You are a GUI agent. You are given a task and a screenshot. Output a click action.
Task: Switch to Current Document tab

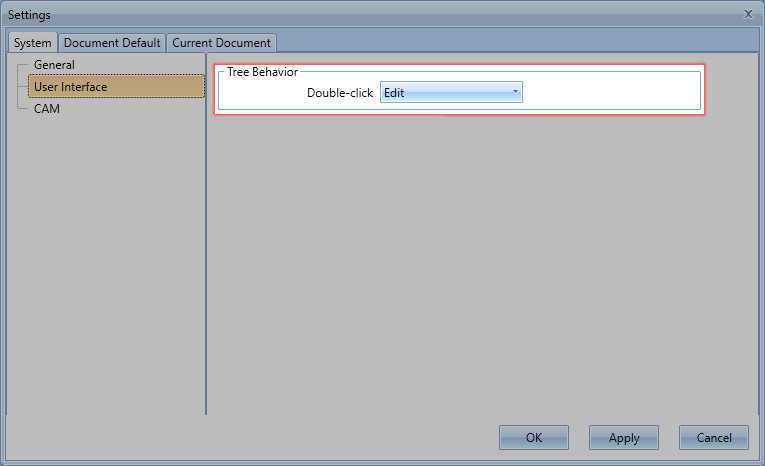pyautogui.click(x=221, y=43)
